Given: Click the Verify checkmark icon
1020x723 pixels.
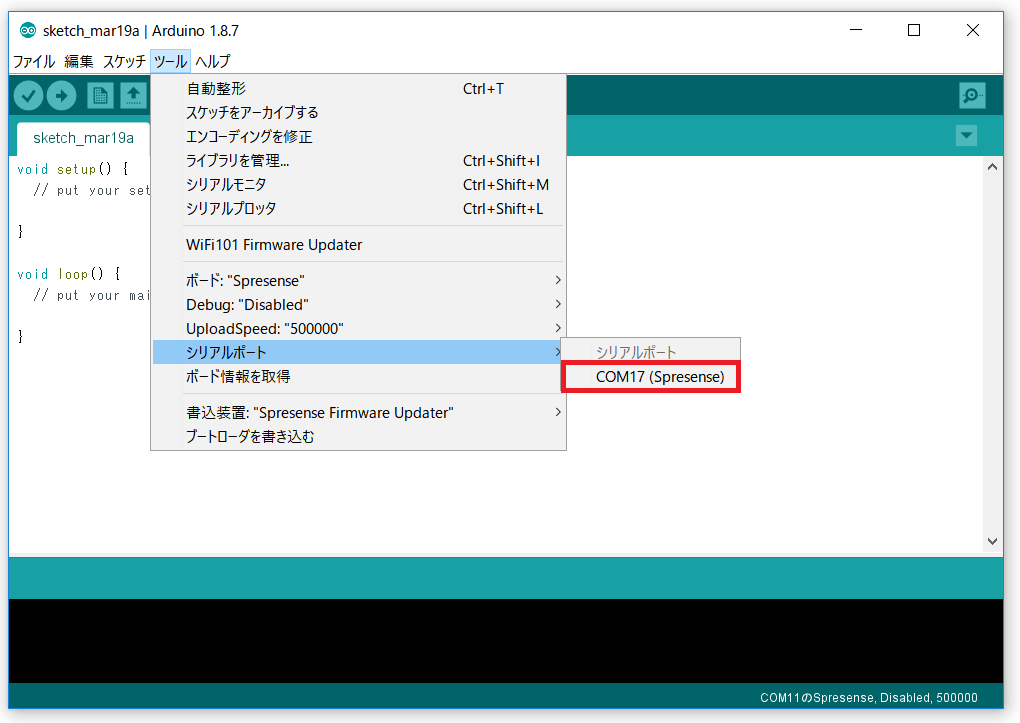Looking at the screenshot, I should 28,95.
